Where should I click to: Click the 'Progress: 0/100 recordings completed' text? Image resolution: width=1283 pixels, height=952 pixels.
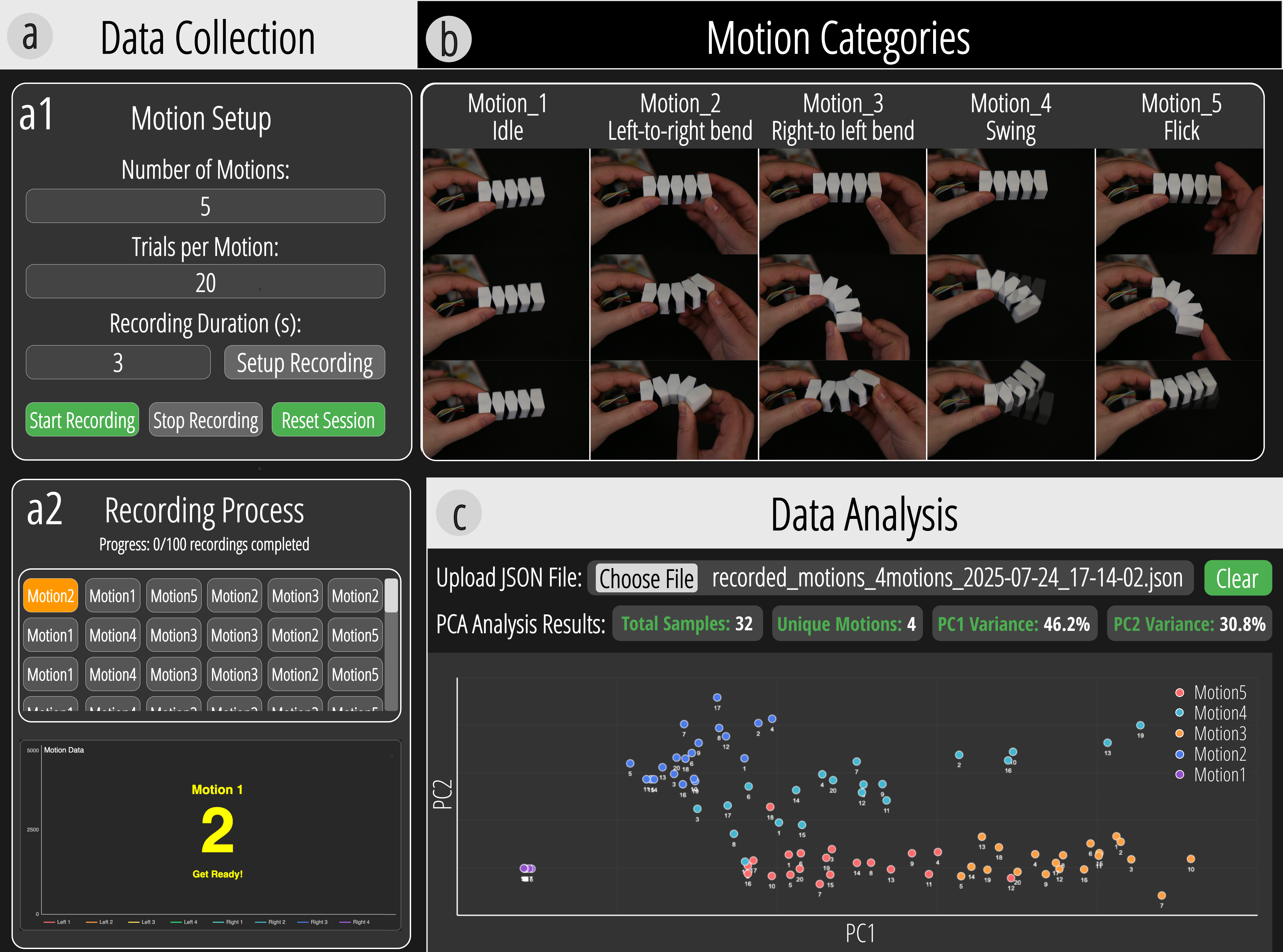click(x=204, y=544)
